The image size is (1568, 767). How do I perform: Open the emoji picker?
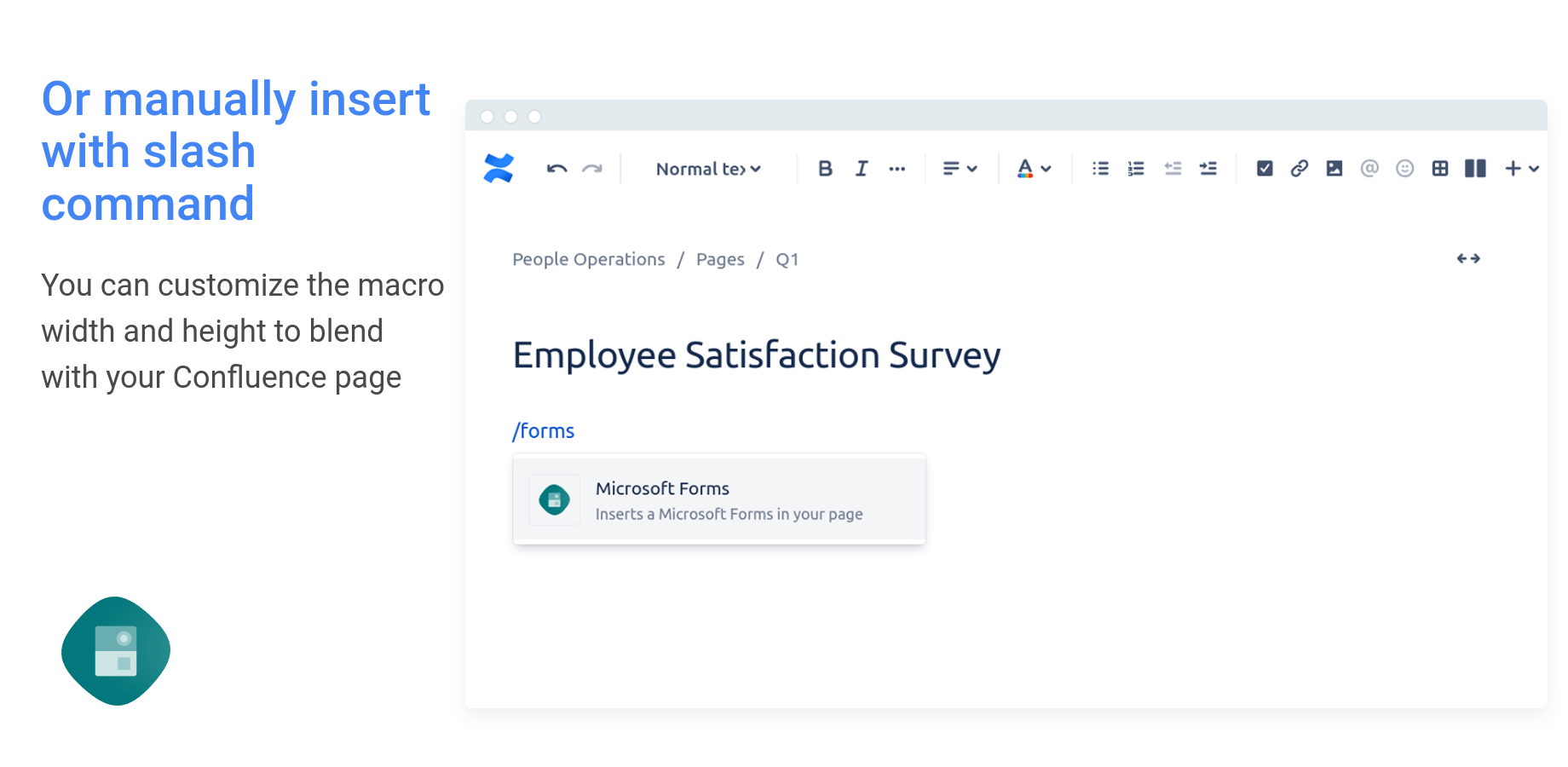pyautogui.click(x=1405, y=169)
